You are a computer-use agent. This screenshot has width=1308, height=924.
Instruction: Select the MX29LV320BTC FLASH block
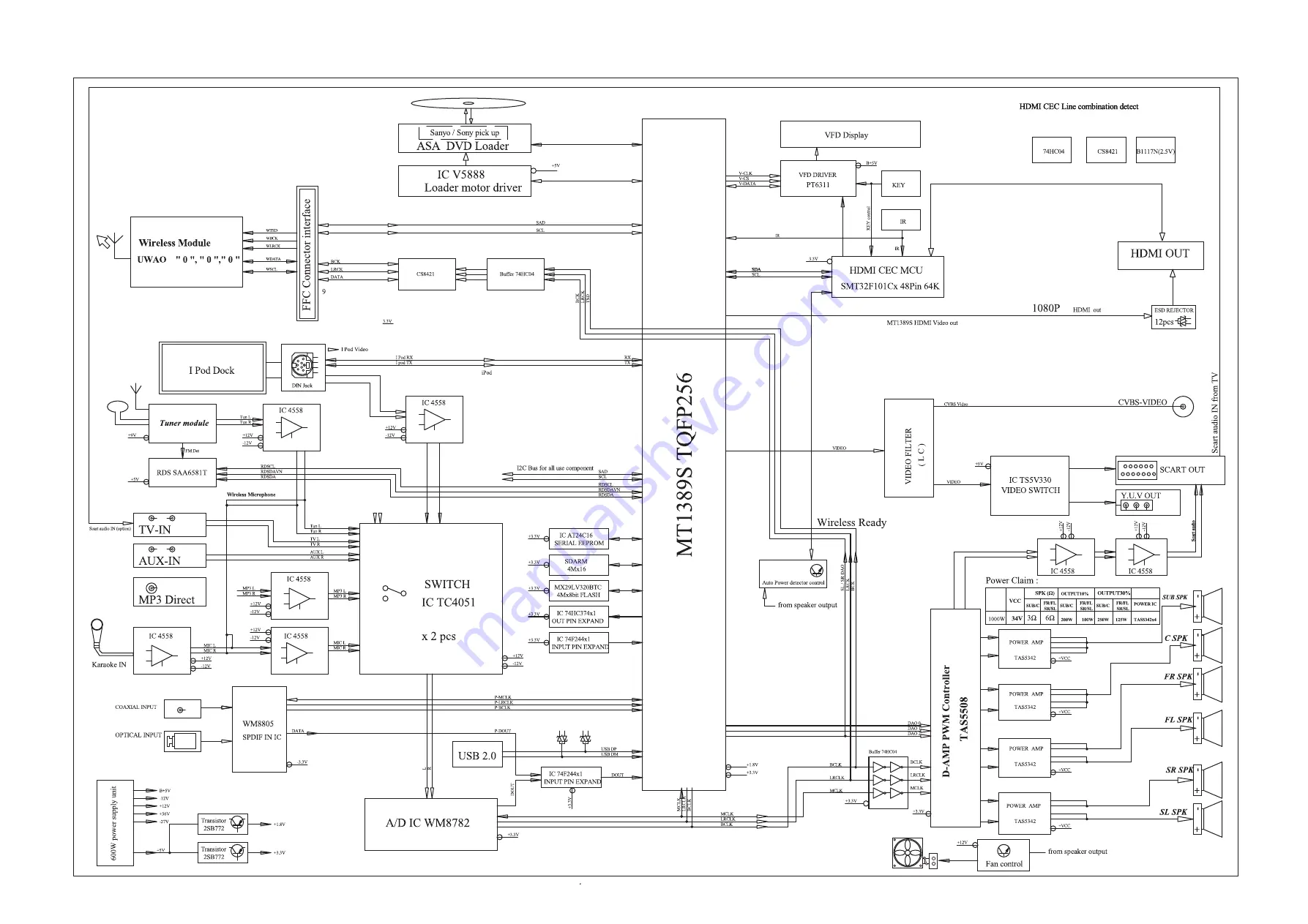pyautogui.click(x=578, y=591)
